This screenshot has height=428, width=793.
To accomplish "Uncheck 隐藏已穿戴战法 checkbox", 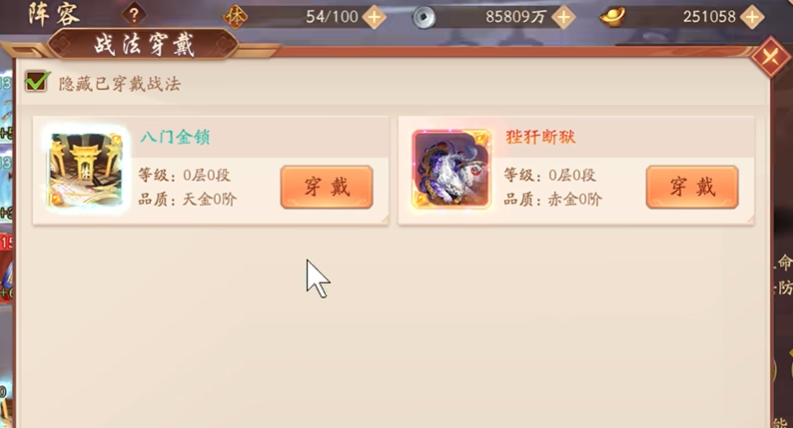I will [x=37, y=81].
